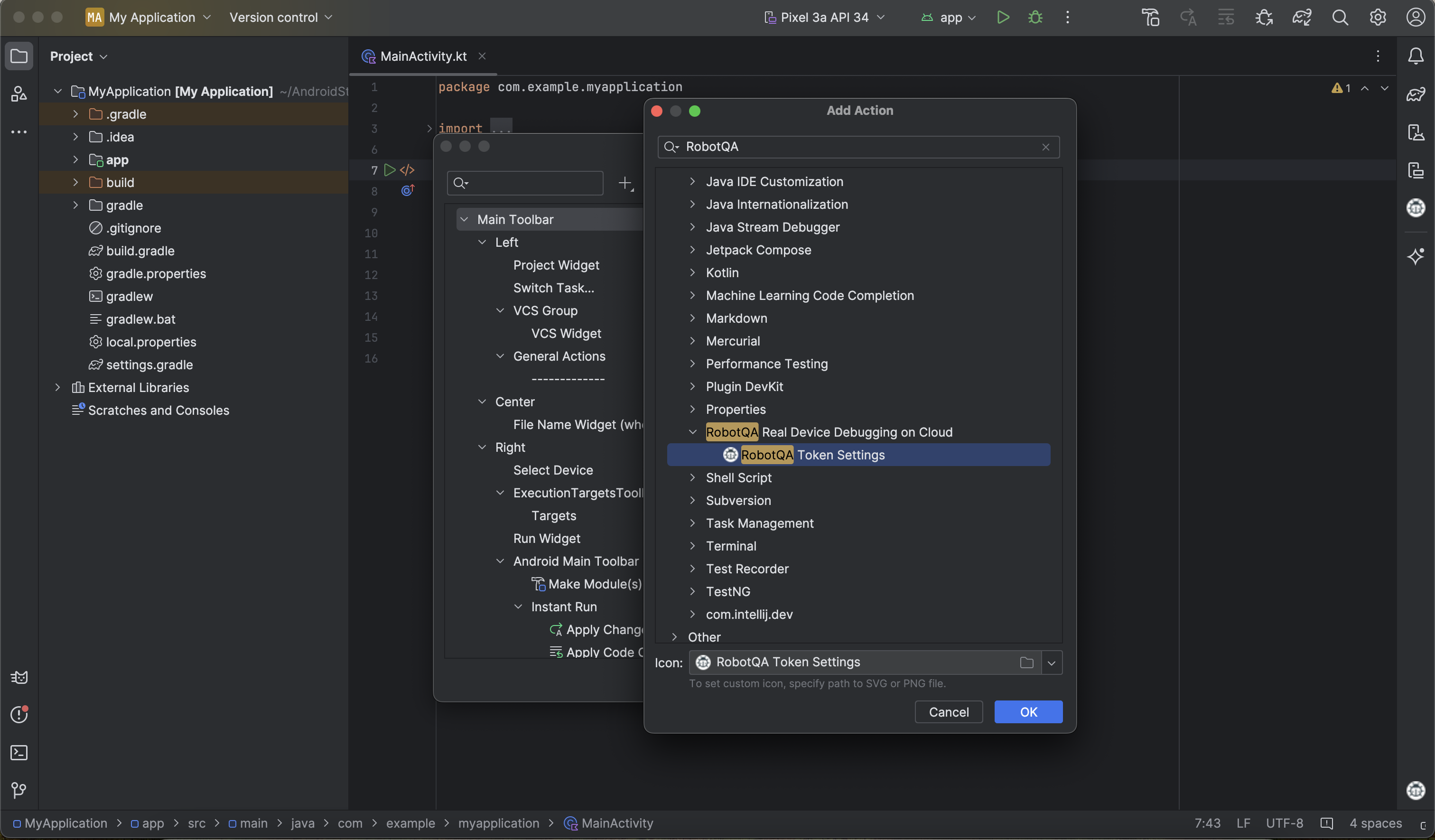Collapse RobotQA Real Device Debugging group
The image size is (1435, 840).
(x=692, y=432)
